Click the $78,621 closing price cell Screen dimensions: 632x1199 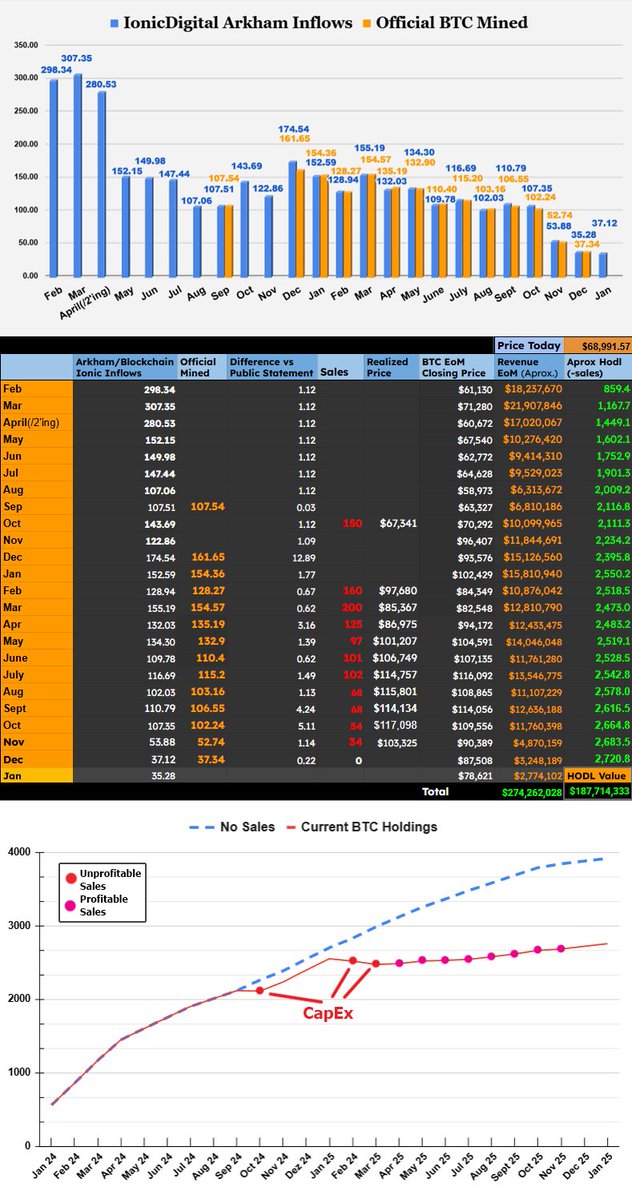click(474, 777)
